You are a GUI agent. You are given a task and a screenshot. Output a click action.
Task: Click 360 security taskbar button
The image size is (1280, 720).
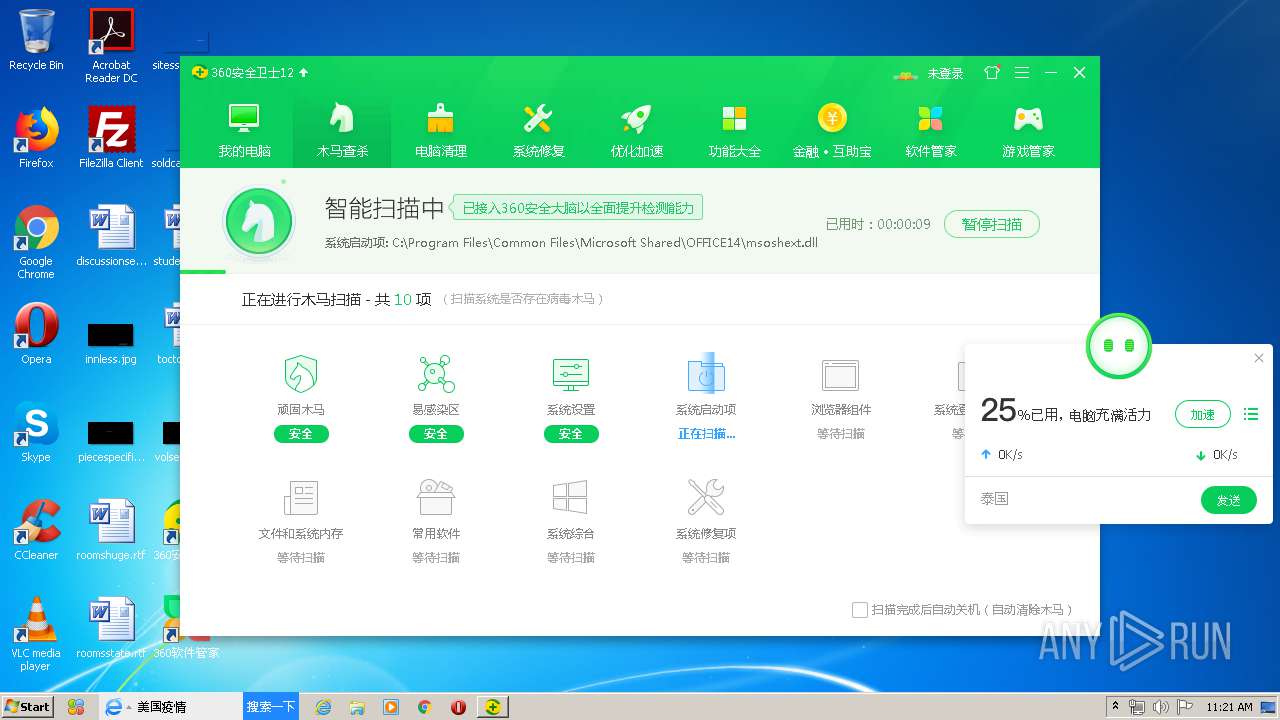pos(492,707)
